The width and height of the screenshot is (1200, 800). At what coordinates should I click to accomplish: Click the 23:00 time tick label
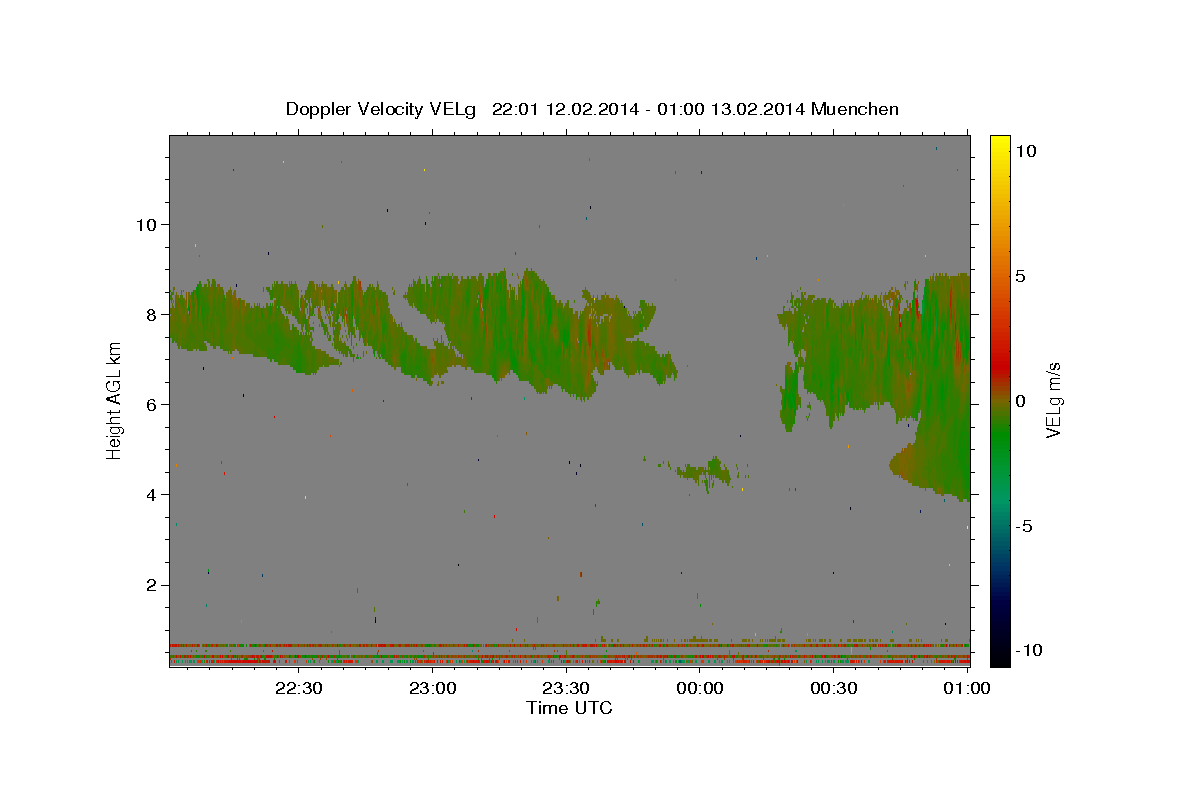click(x=433, y=688)
